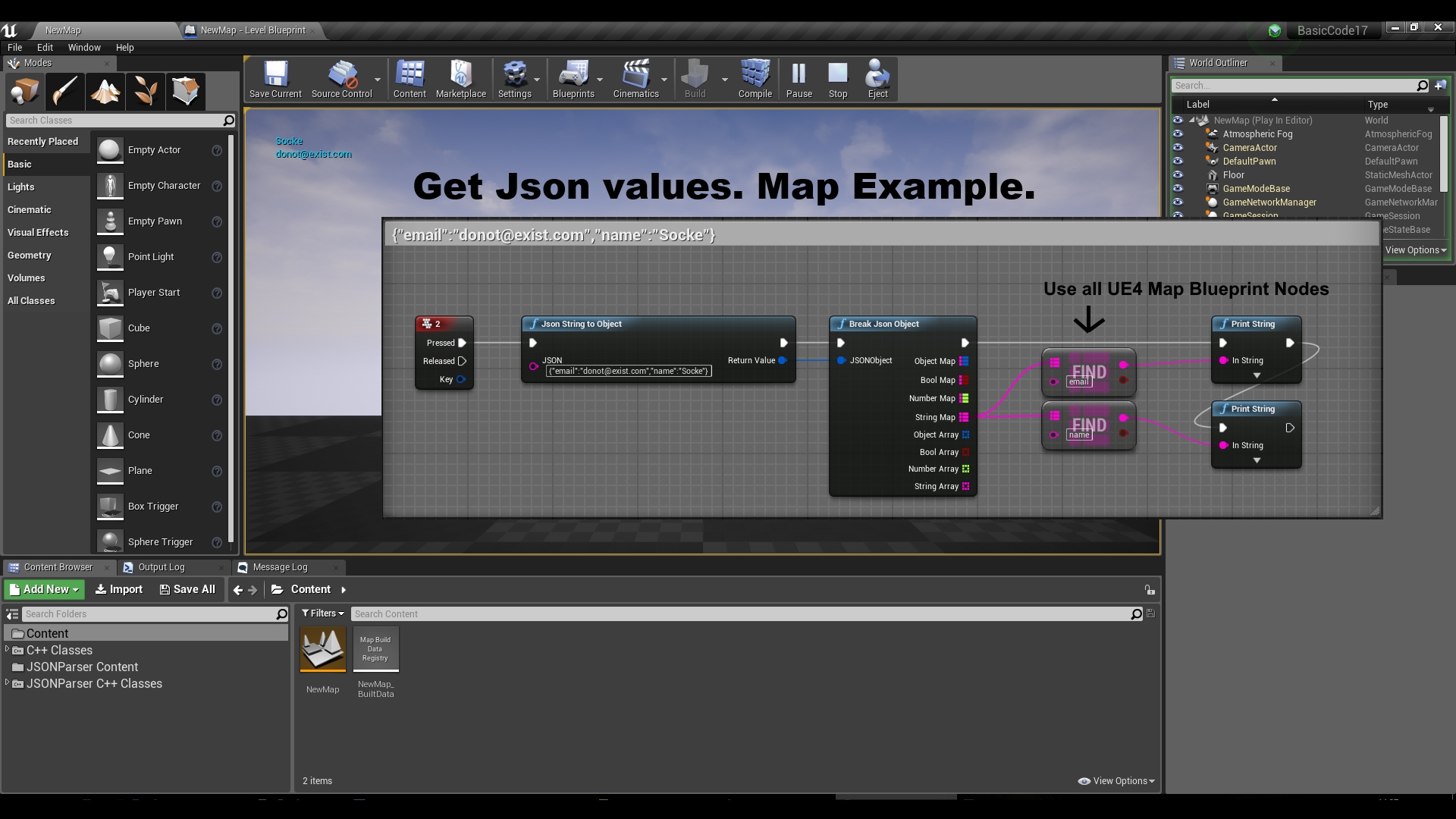Screen dimensions: 1456x819
Task: Click the Search Content field
Action: pyautogui.click(x=747, y=614)
